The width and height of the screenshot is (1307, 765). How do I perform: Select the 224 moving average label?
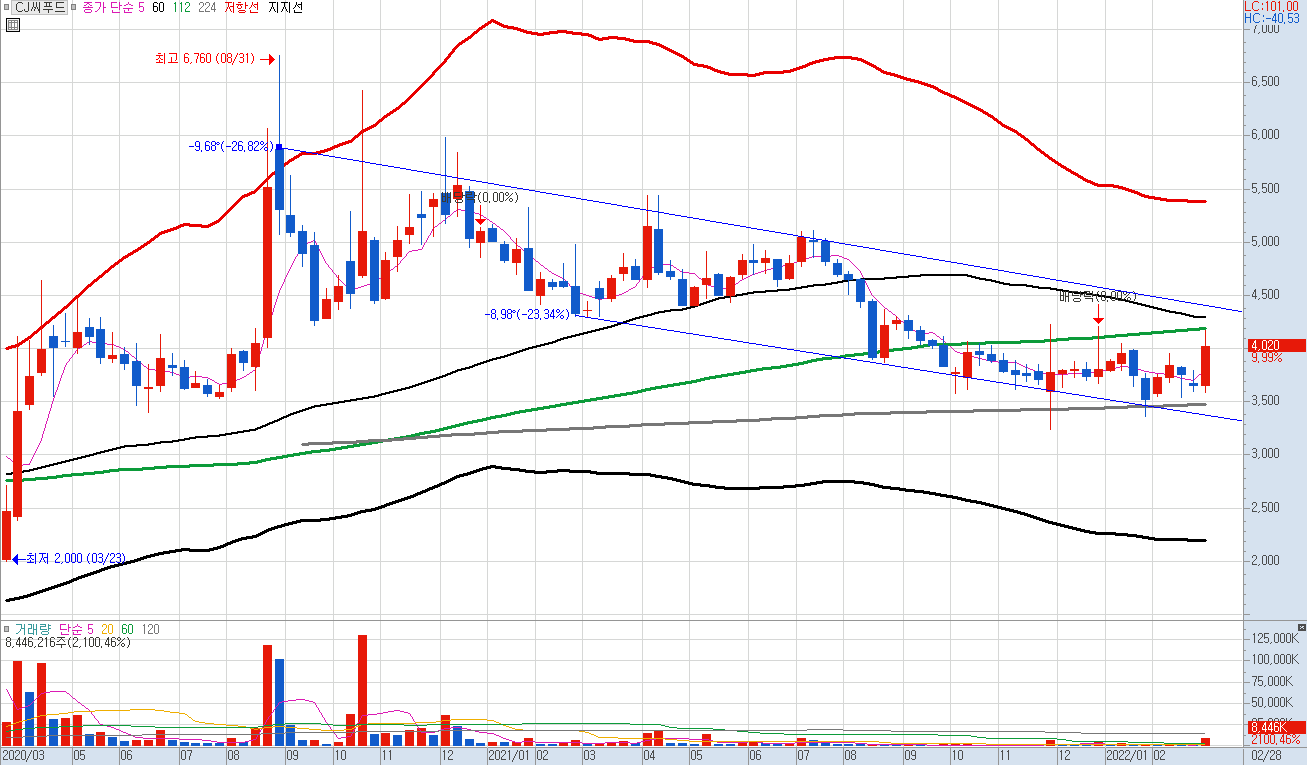tap(207, 7)
